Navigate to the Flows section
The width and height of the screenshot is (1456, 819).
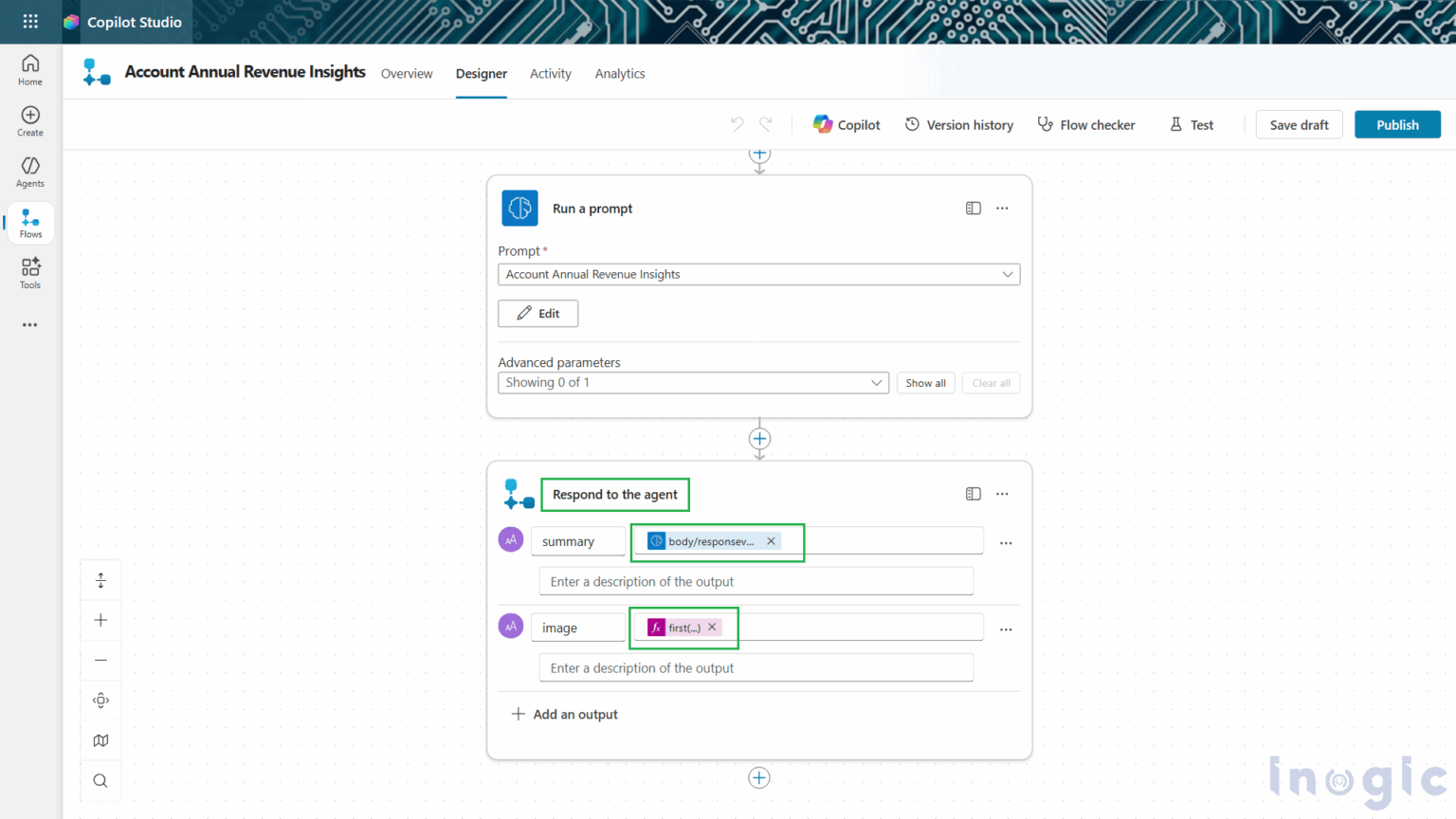pyautogui.click(x=29, y=223)
